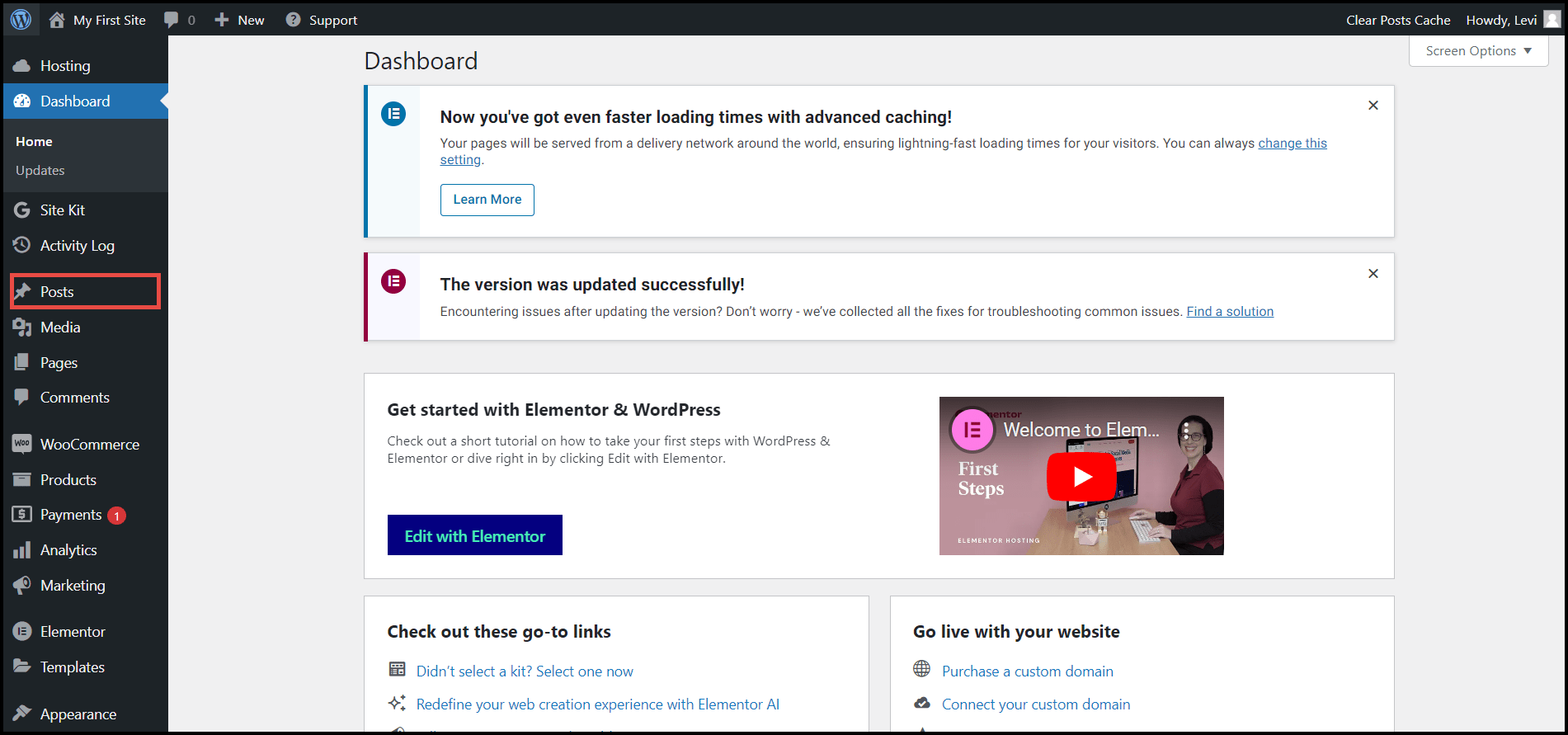
Task: Click the Posts pushpin icon
Action: [x=22, y=291]
